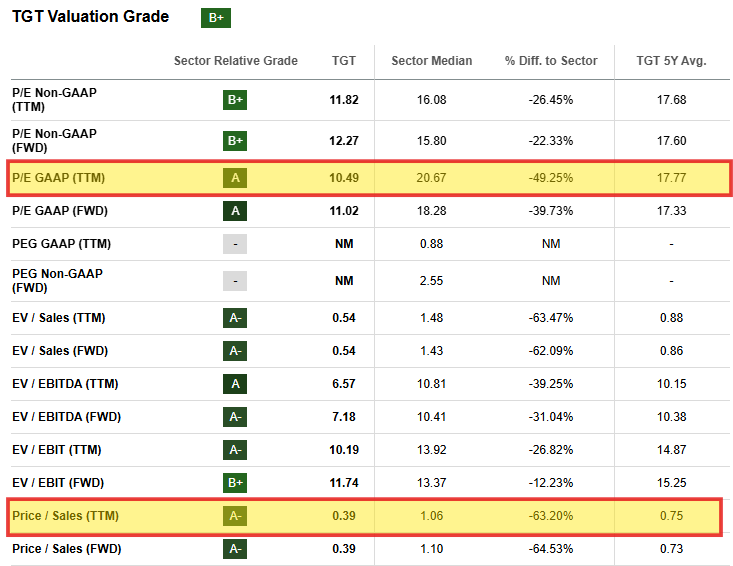Click the TGT column header
Screen dimensions: 733x566
click(344, 61)
